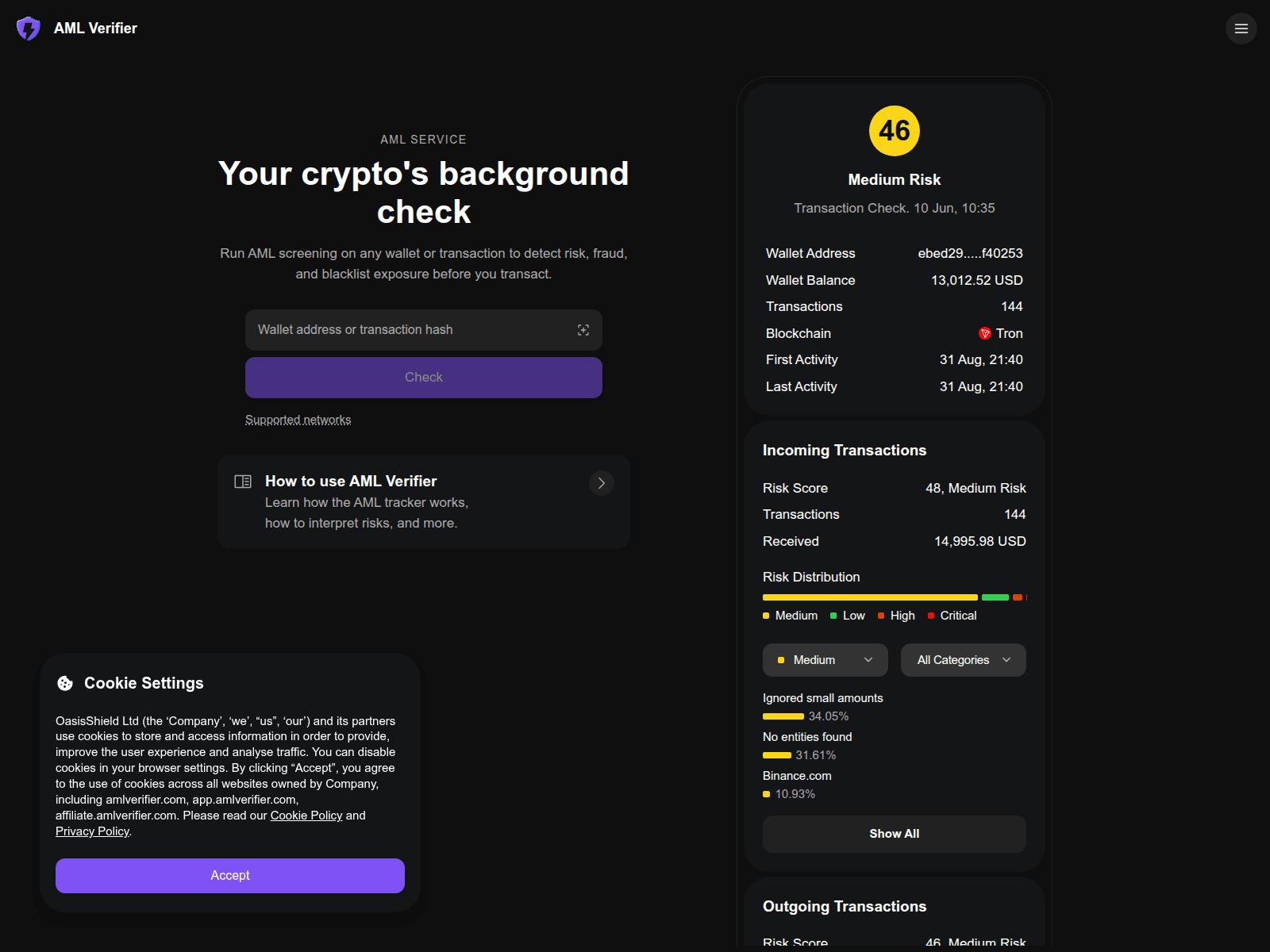Open the Outgoing Transactions section
This screenshot has height=952, width=1270.
845,906
